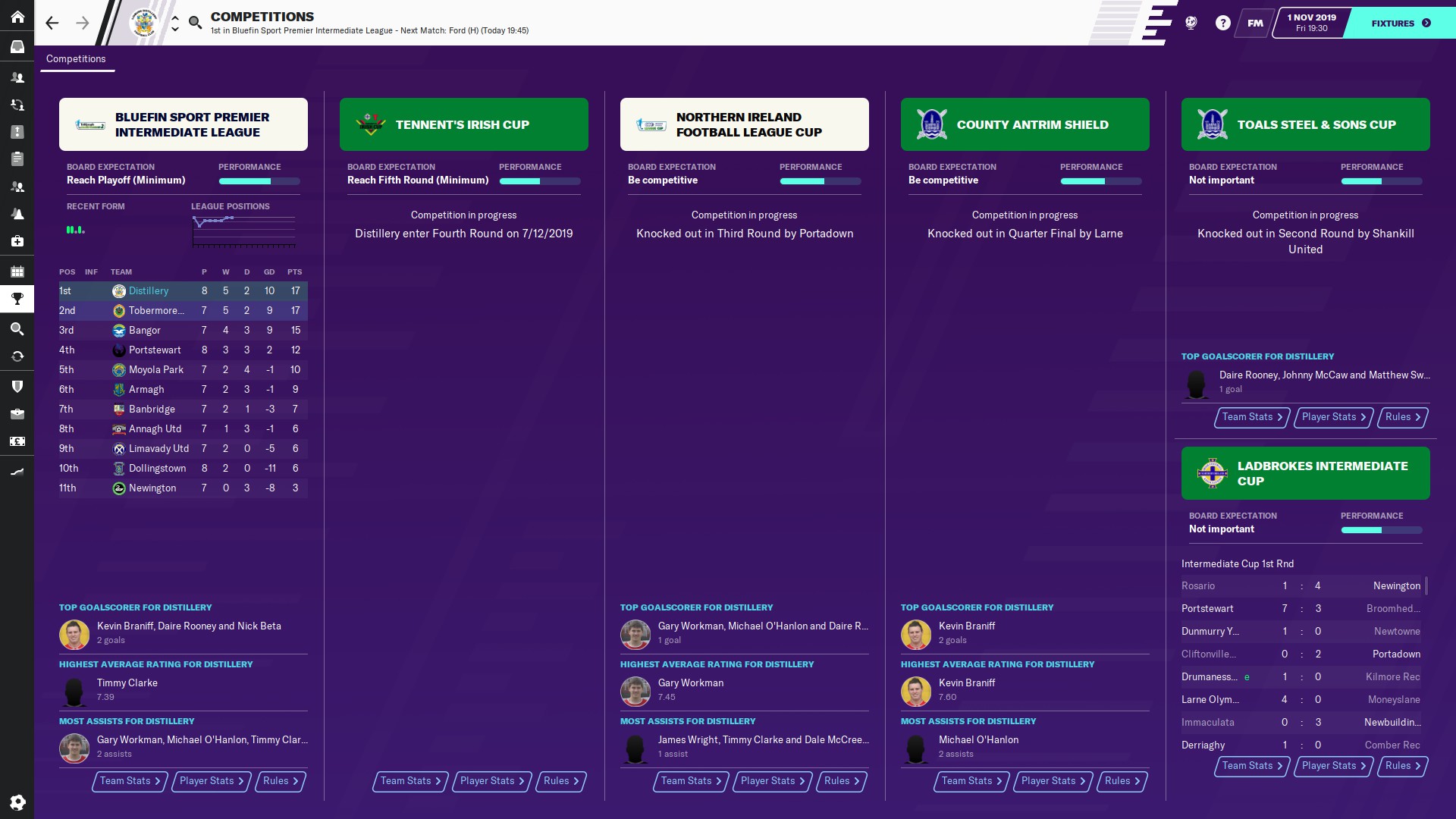Open the Development Centre icon

(17, 472)
